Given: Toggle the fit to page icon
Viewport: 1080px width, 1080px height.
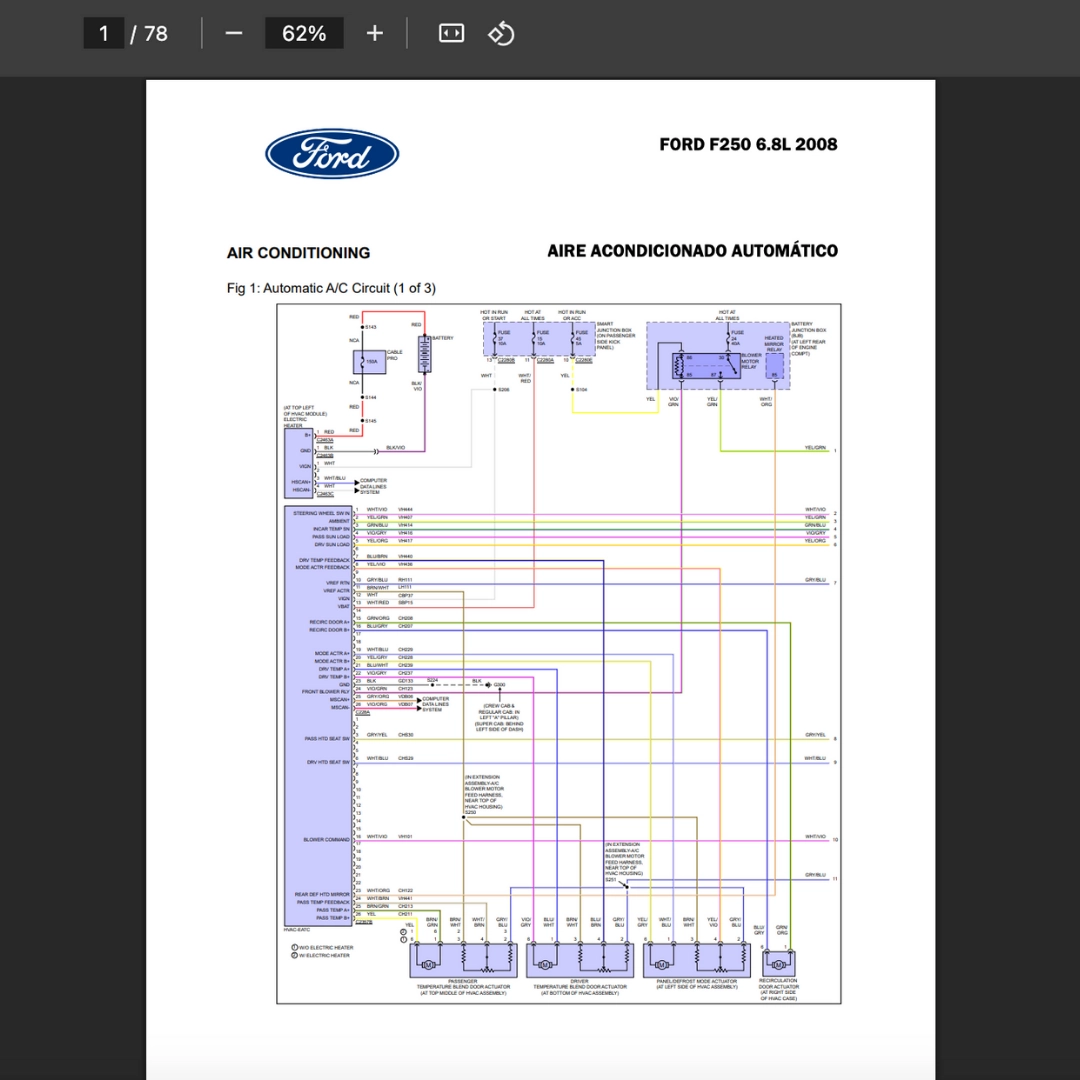Looking at the screenshot, I should coord(451,33).
